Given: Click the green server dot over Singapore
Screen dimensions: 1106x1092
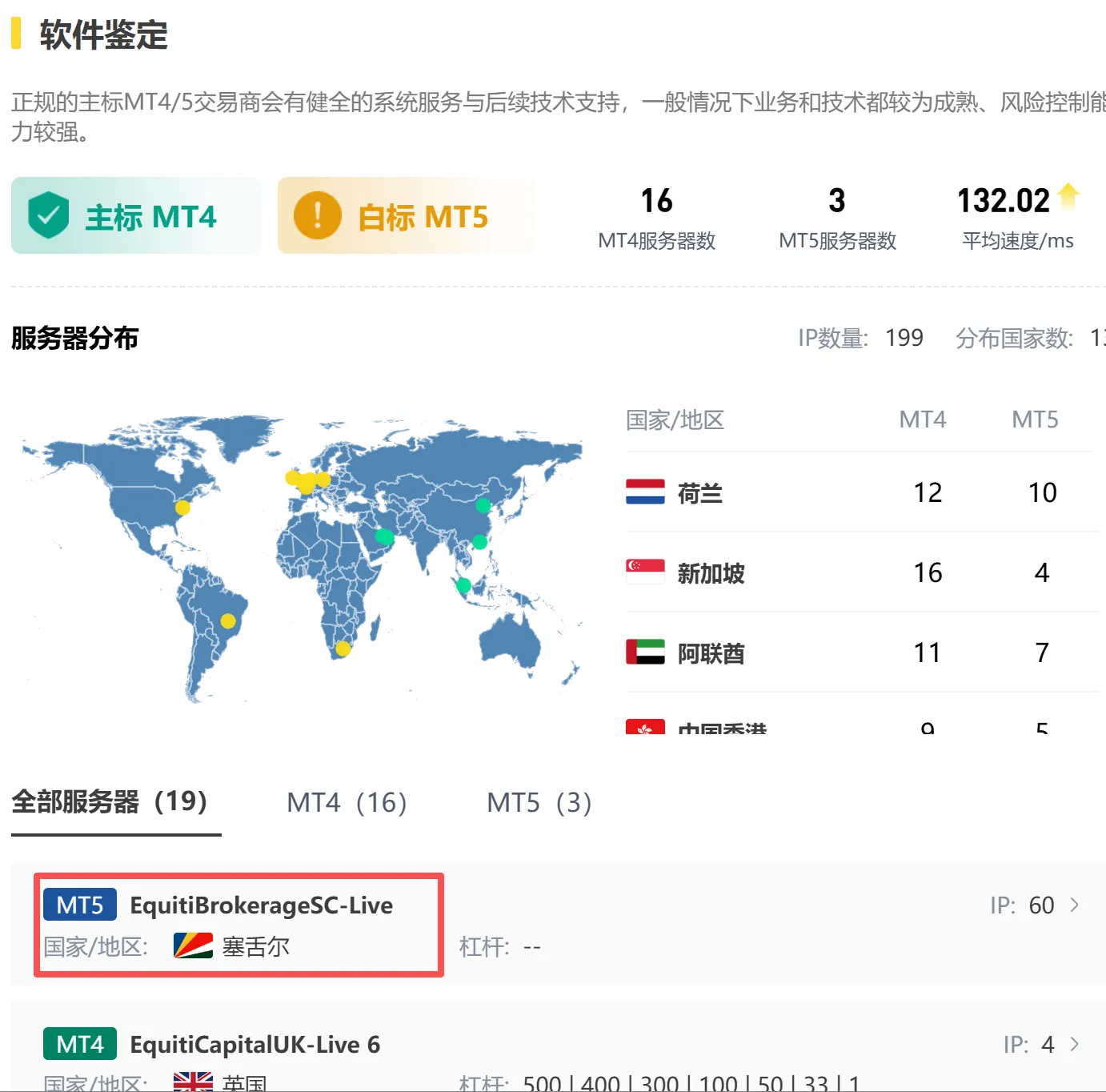Looking at the screenshot, I should (463, 585).
